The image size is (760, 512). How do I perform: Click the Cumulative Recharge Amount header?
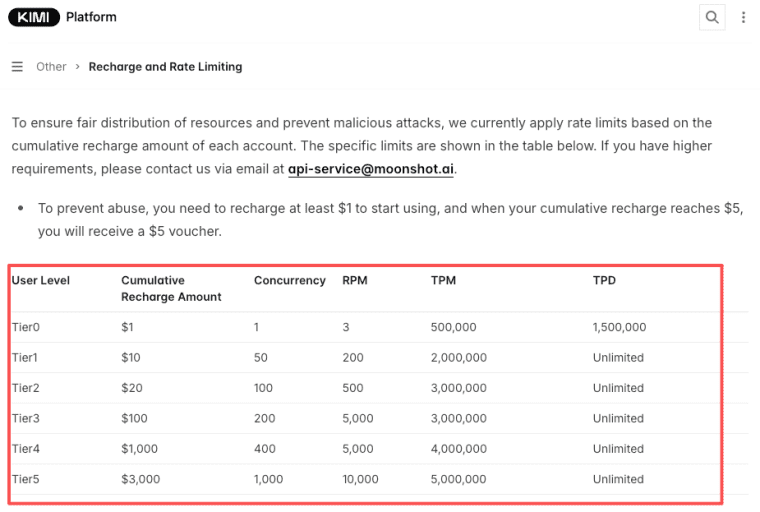coord(171,288)
